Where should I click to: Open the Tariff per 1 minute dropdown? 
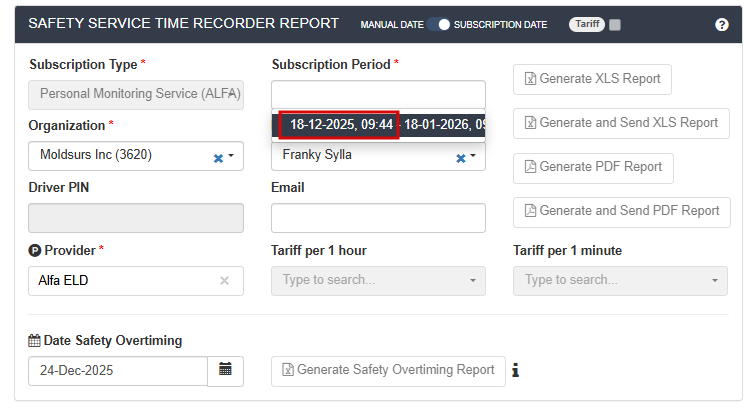620,281
